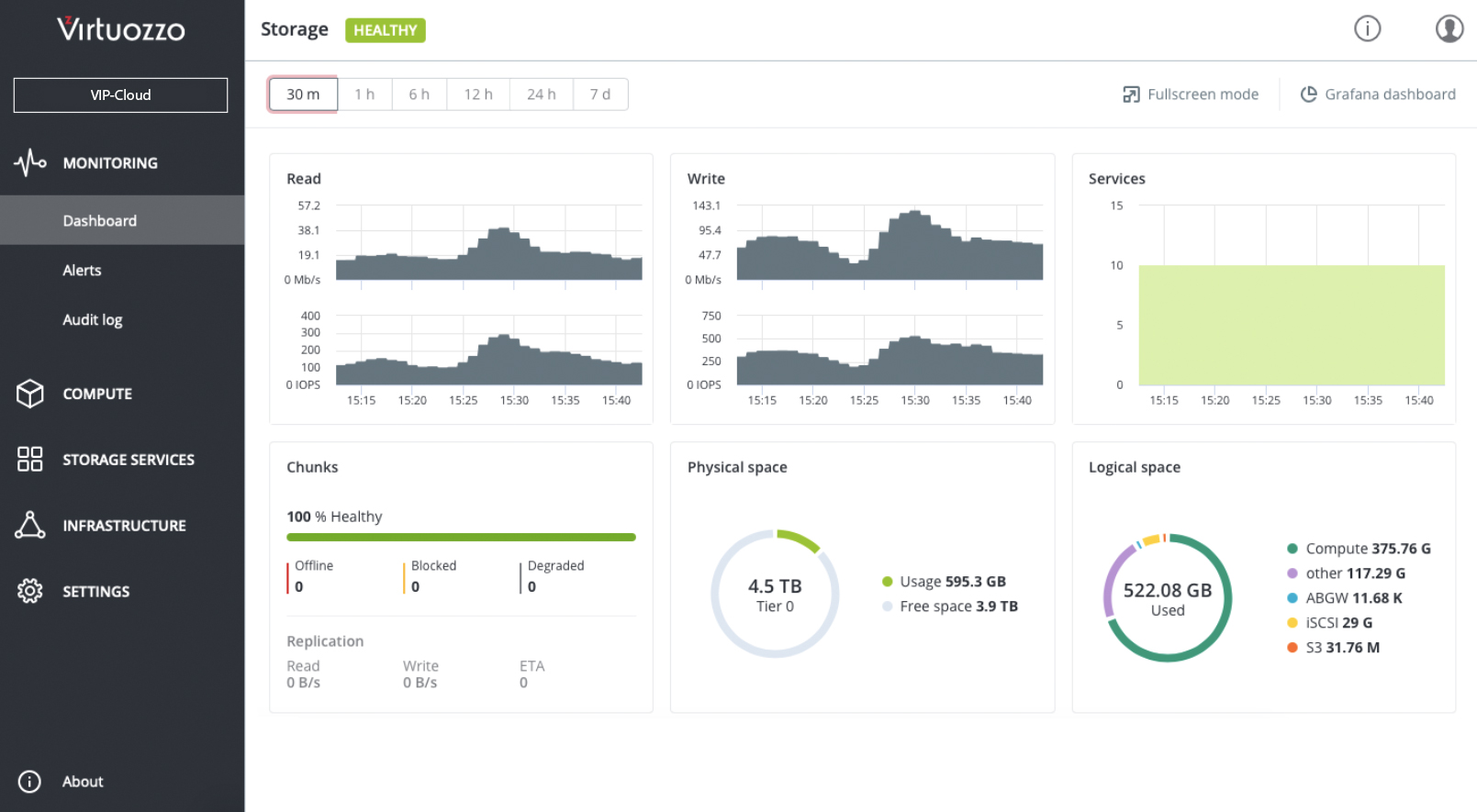Click the info icon in top header
Image resolution: width=1477 pixels, height=812 pixels.
pyautogui.click(x=1367, y=29)
